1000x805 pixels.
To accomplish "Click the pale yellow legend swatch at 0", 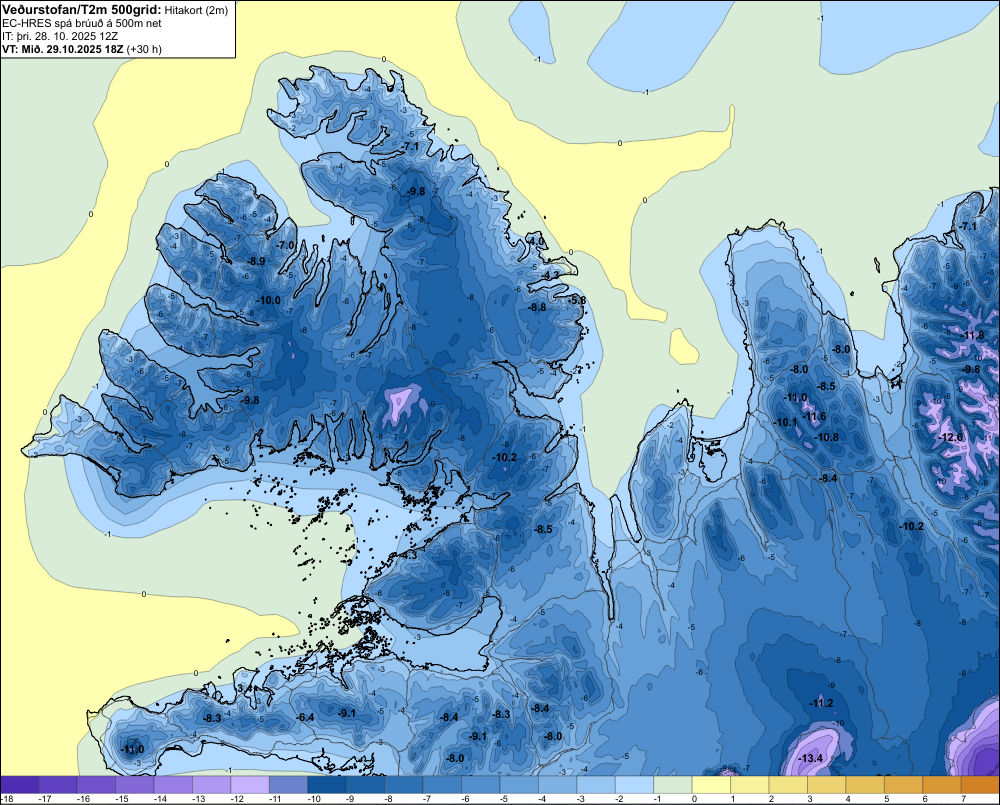I will click(711, 785).
